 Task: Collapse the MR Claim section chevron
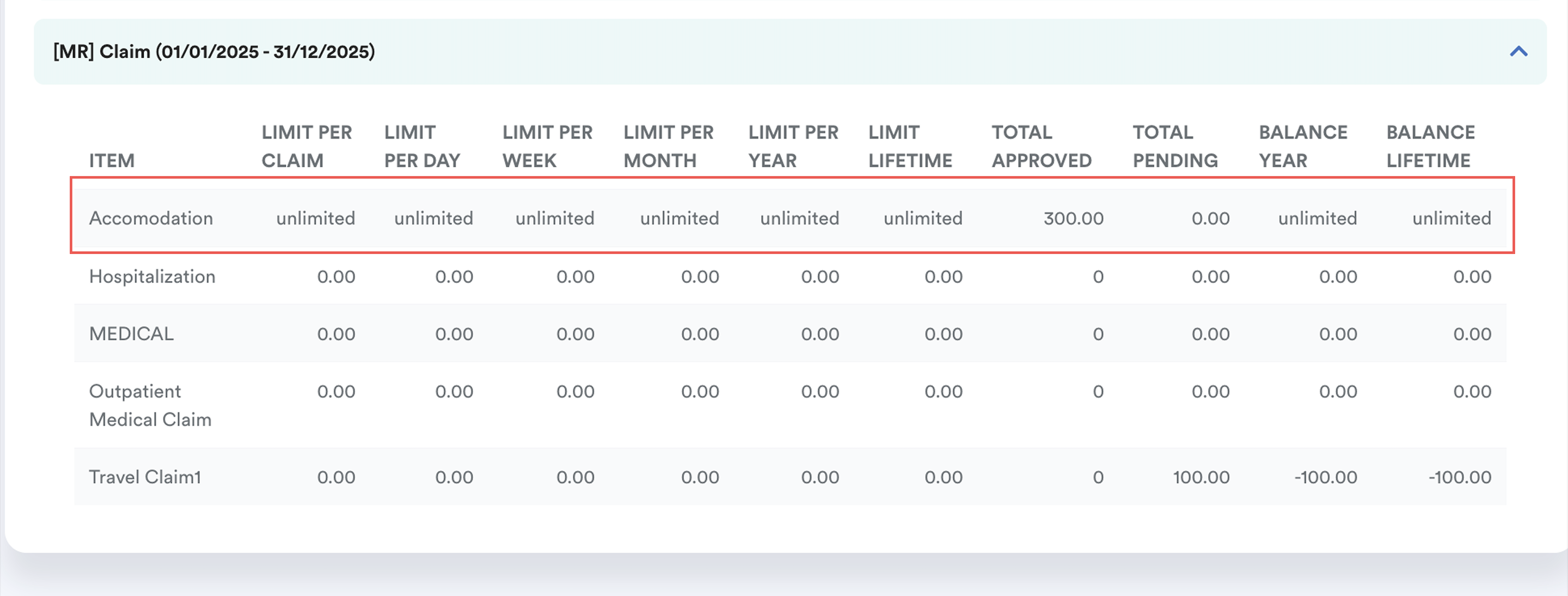point(1518,52)
